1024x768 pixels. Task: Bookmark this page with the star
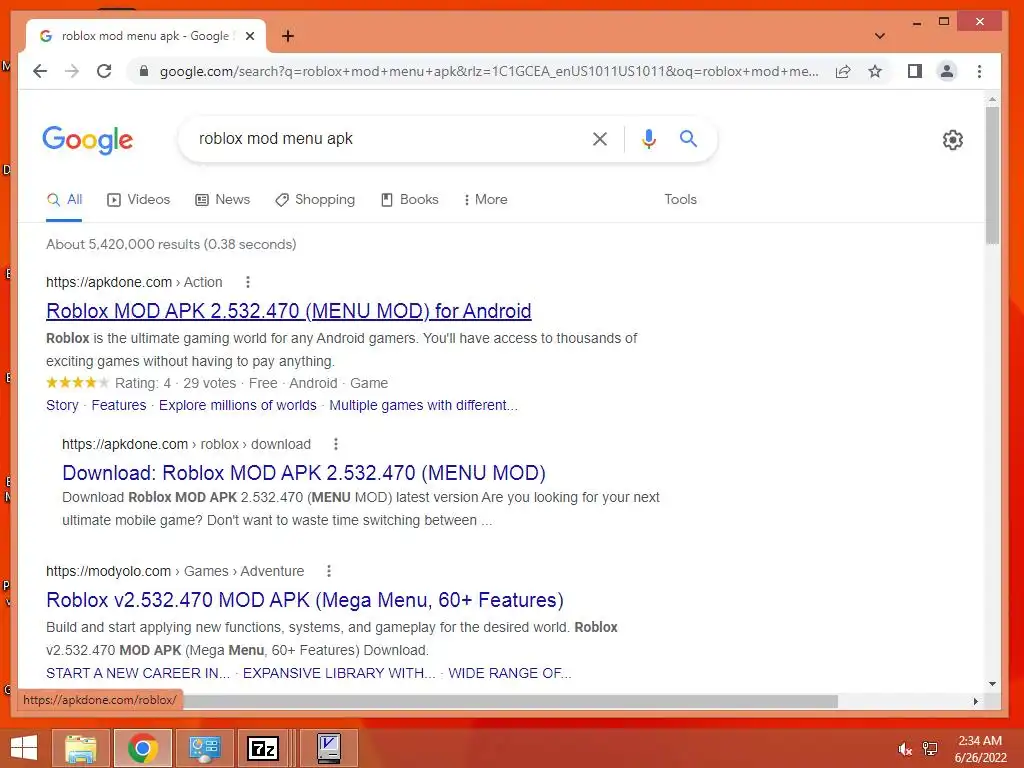[x=875, y=71]
